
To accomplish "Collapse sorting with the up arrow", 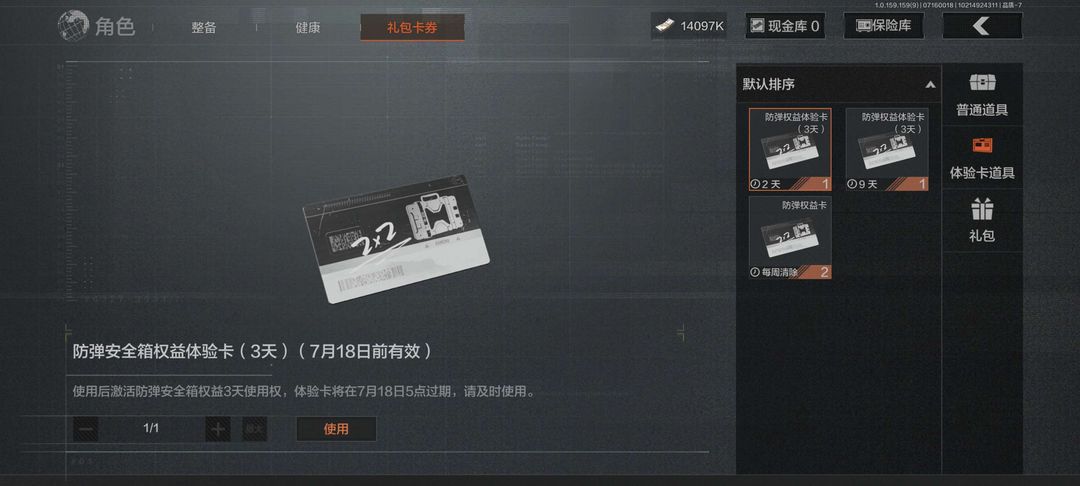I will [931, 85].
